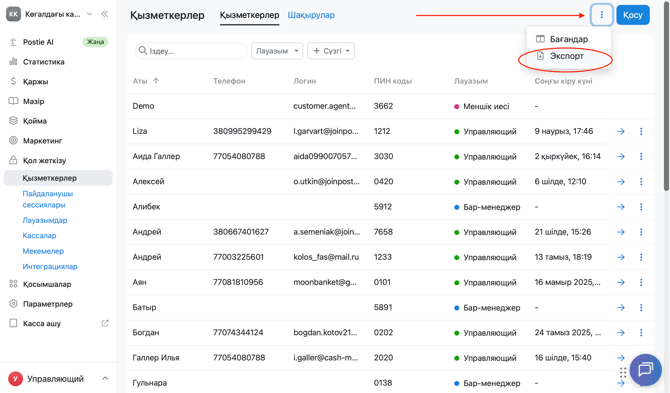The image size is (670, 393).
Task: Open three-dot menu for Аида Галлер
Action: pyautogui.click(x=641, y=156)
